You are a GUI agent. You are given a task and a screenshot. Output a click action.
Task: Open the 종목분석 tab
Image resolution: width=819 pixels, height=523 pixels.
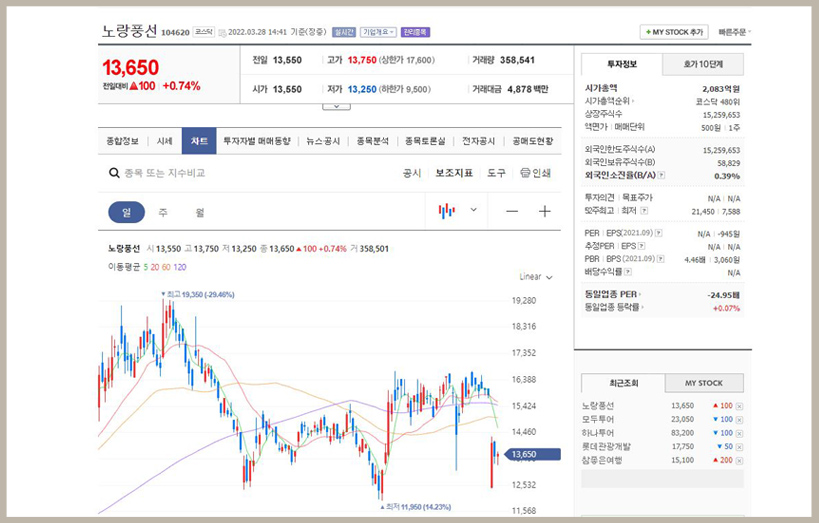point(372,141)
